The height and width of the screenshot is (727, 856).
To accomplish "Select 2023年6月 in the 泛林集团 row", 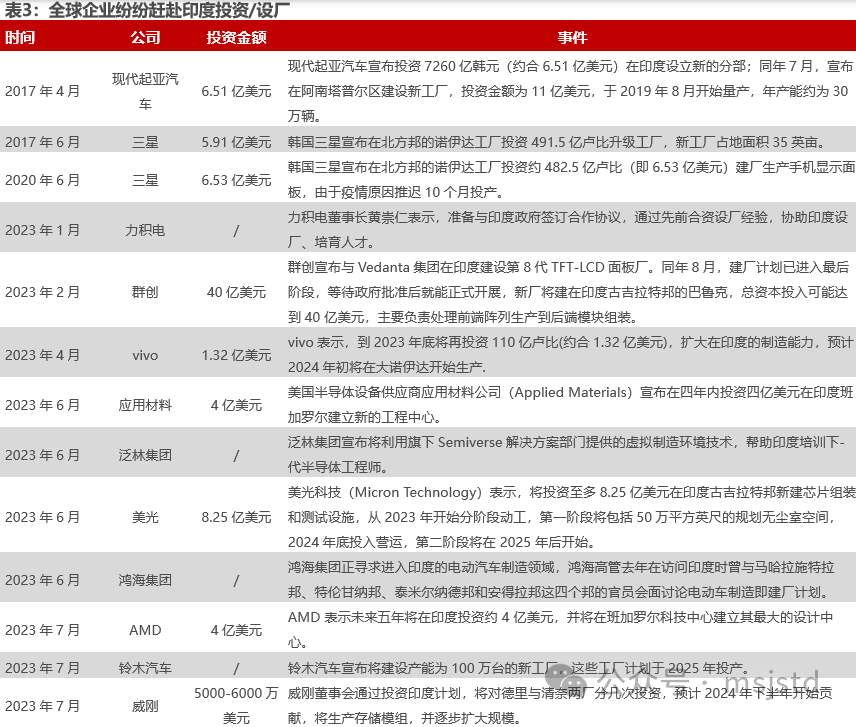I will 43,455.
